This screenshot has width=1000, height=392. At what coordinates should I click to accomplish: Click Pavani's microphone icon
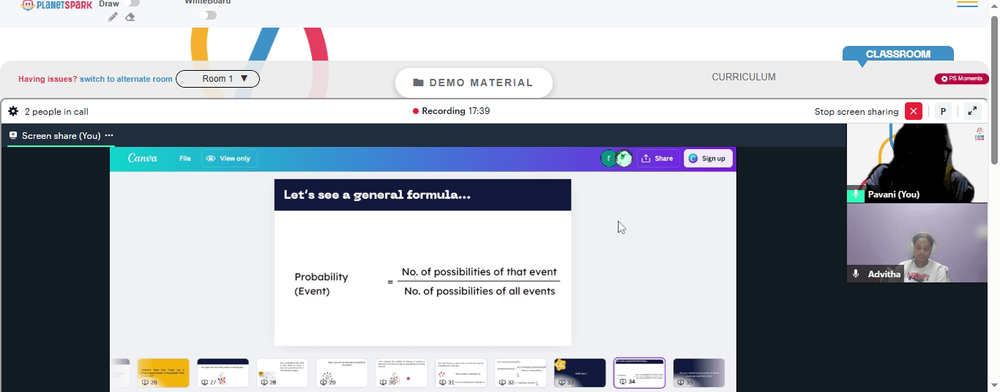[x=856, y=194]
